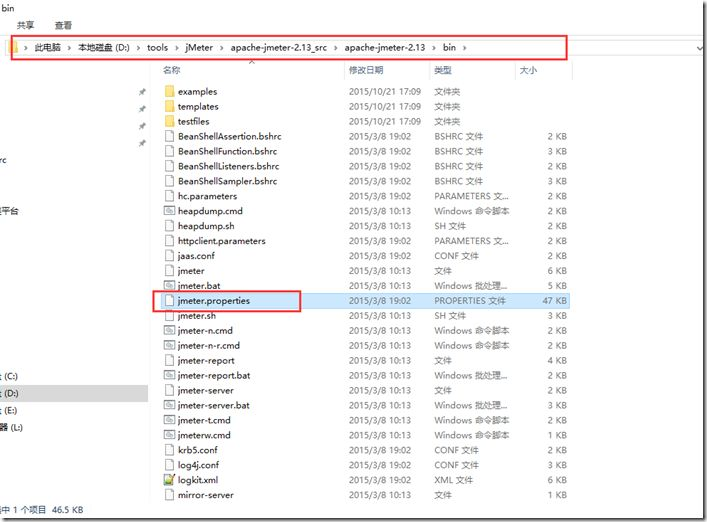Image resolution: width=707 pixels, height=522 pixels.
Task: Select the jmeter.sh file name
Action: 197,316
